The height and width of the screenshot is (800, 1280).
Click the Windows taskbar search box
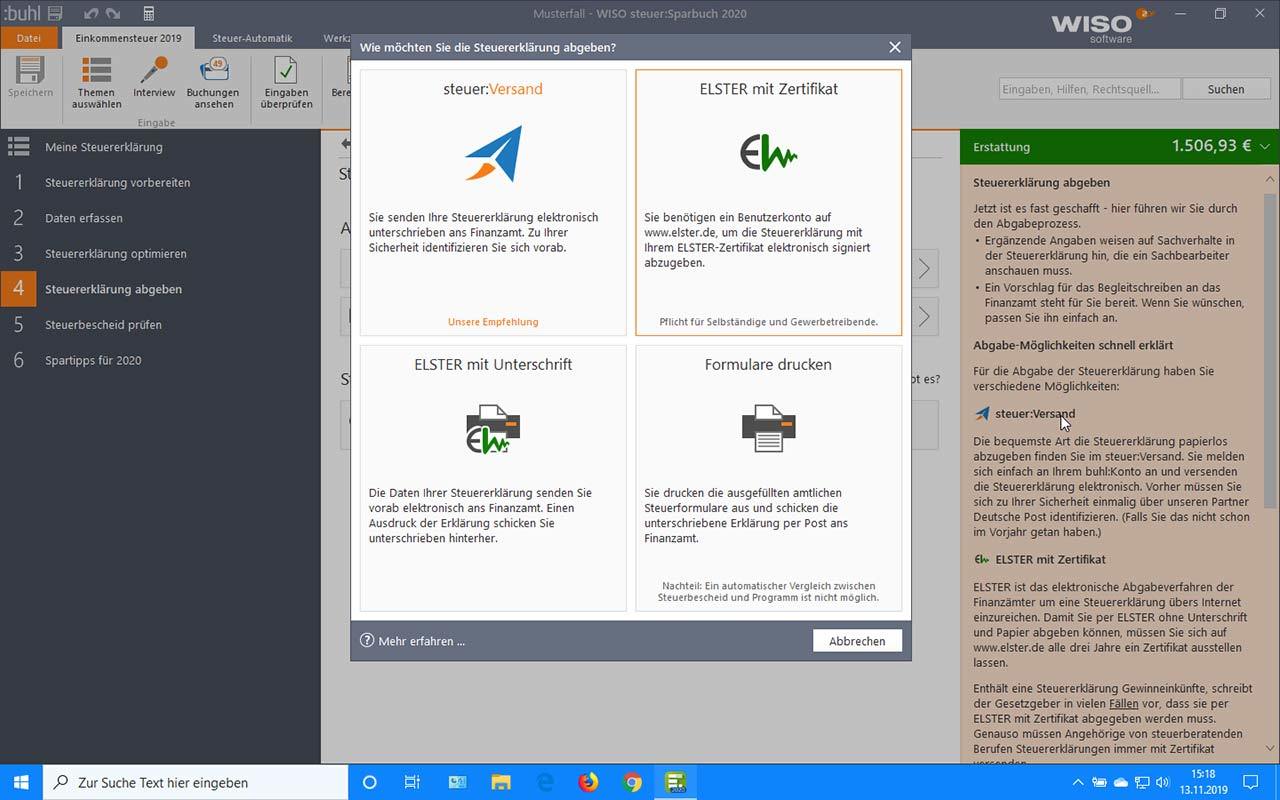click(x=196, y=782)
